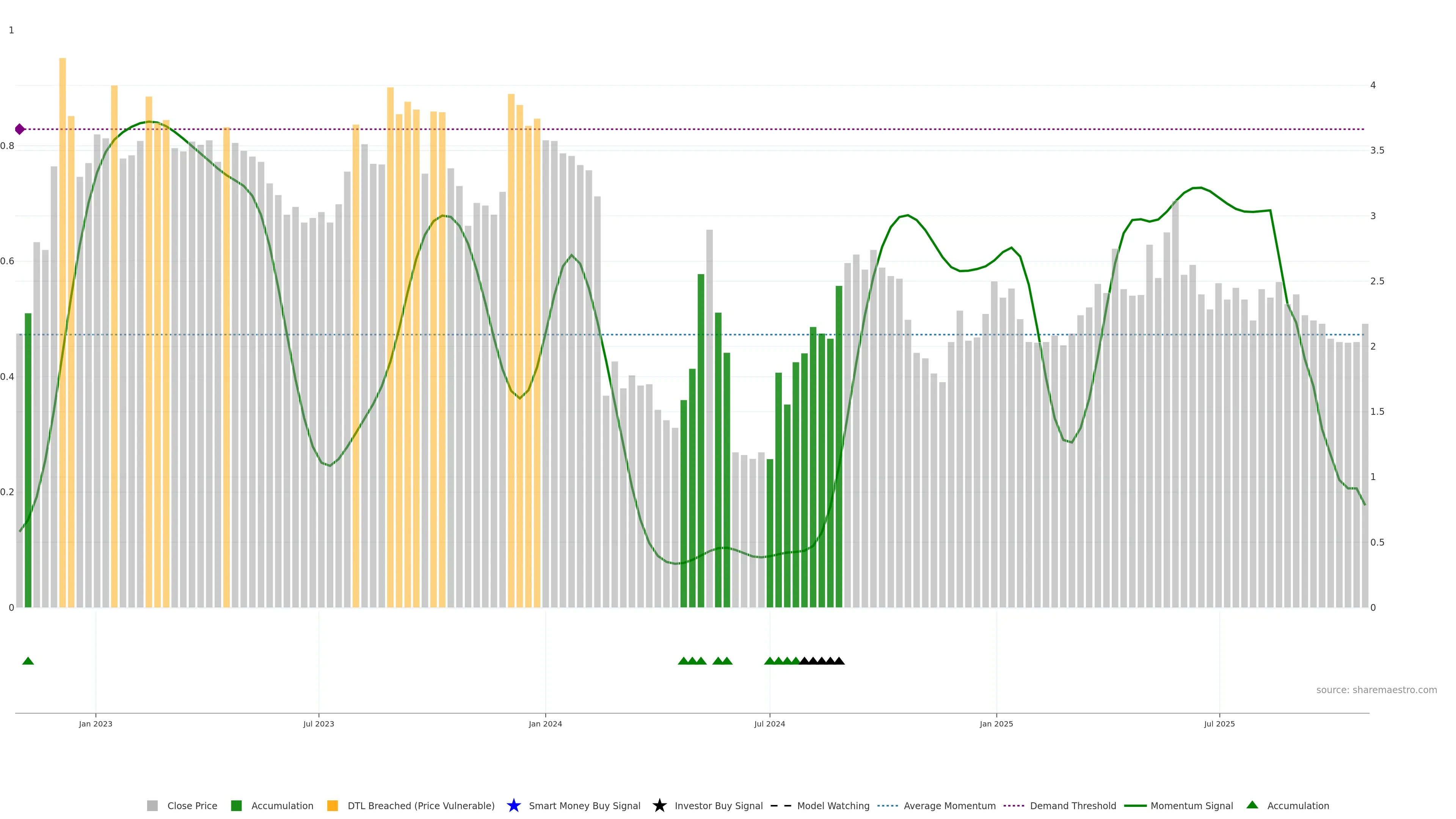This screenshot has height=819, width=1456.
Task: Click the Jan 2025 axis label
Action: 996,723
